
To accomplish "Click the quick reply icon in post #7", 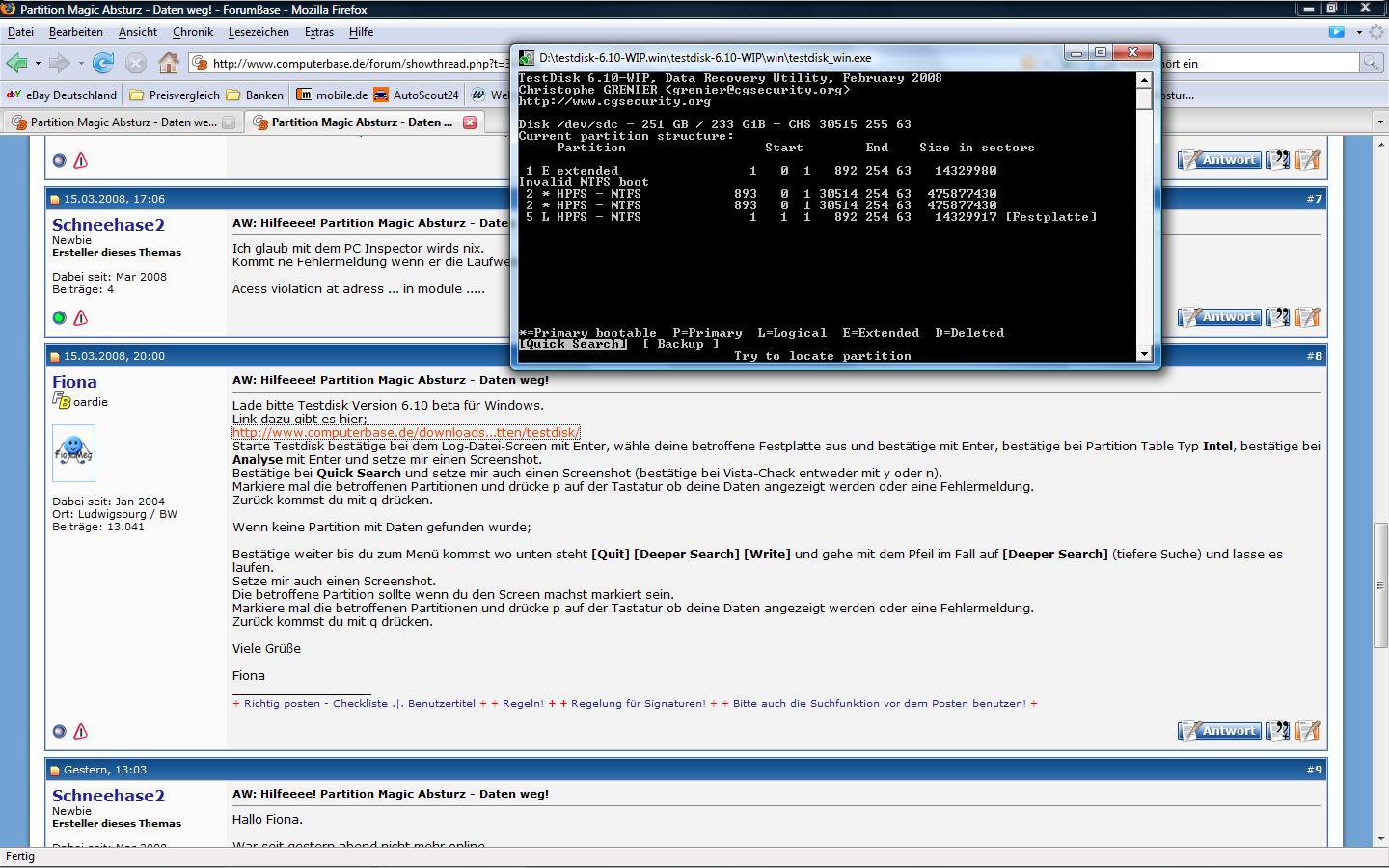I will pos(1308,316).
